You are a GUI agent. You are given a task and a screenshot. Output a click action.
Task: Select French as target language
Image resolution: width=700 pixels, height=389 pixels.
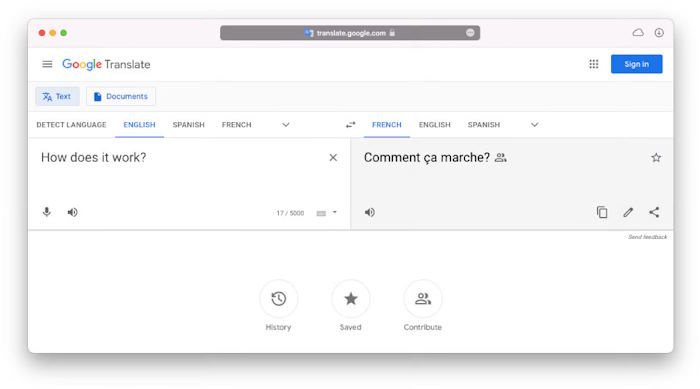pos(387,125)
